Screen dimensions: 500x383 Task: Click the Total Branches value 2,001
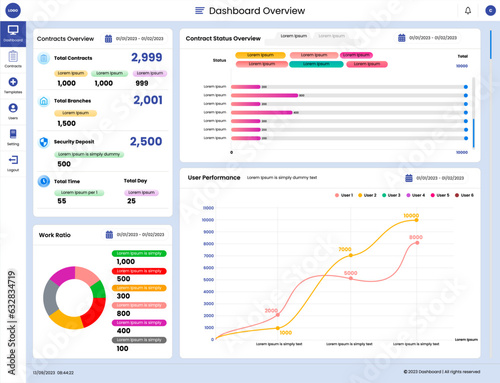tap(148, 100)
